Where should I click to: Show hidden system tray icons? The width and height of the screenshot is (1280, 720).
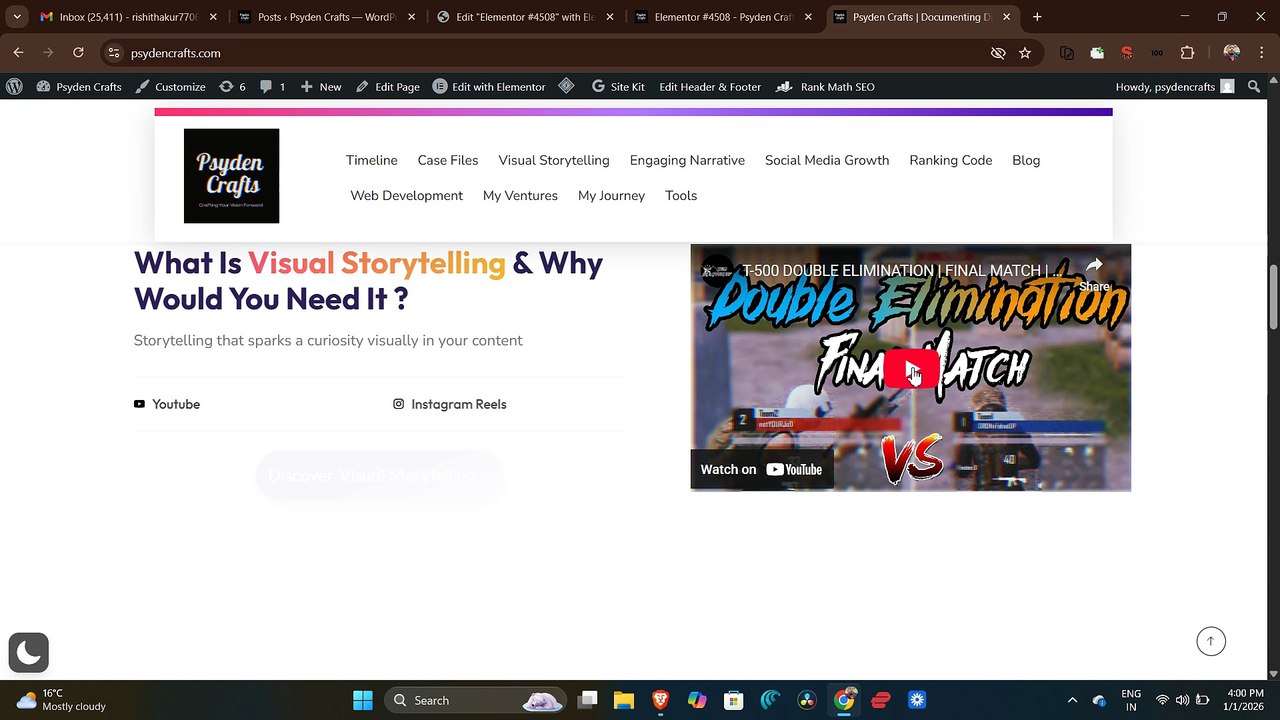point(1072,700)
